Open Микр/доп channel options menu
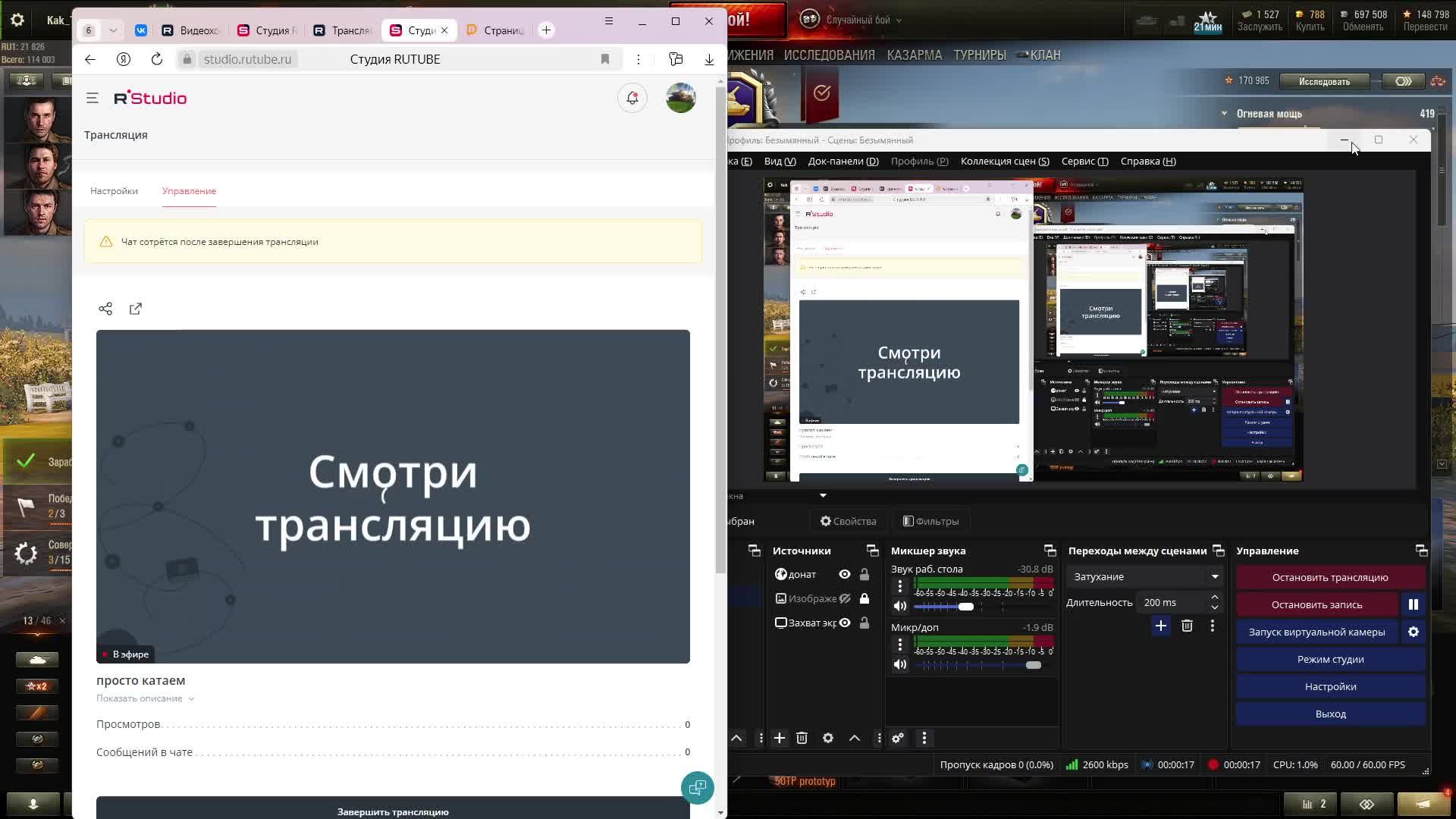1456x819 pixels. tap(900, 645)
